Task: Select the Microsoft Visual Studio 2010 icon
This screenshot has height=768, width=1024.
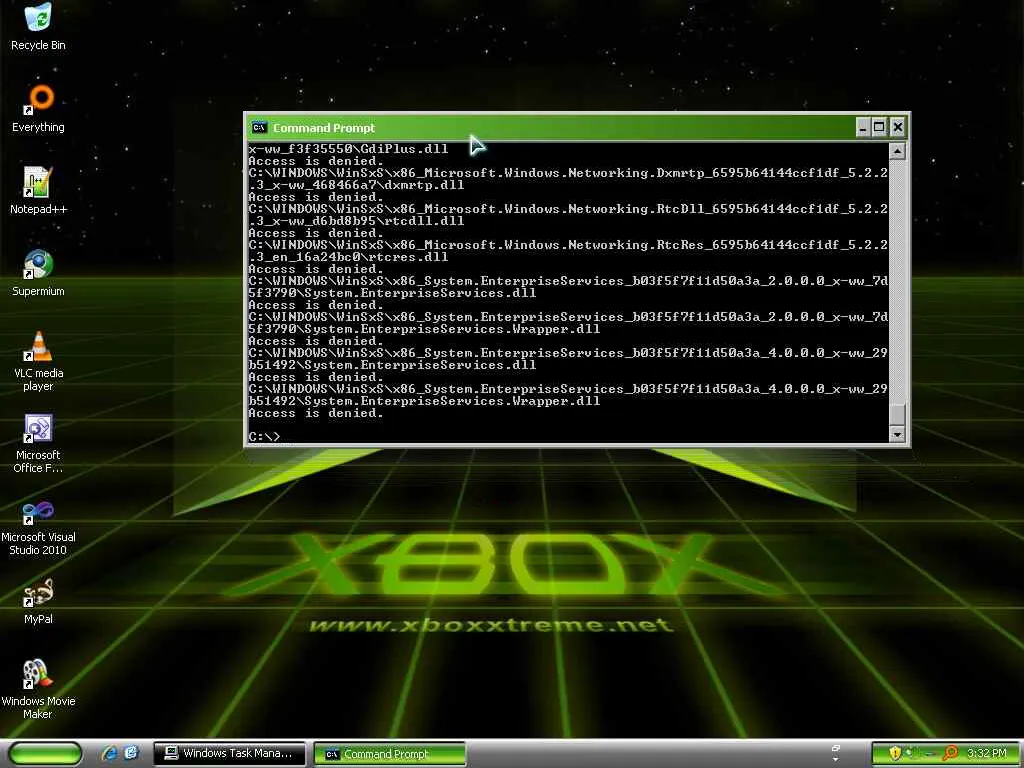Action: point(38,526)
